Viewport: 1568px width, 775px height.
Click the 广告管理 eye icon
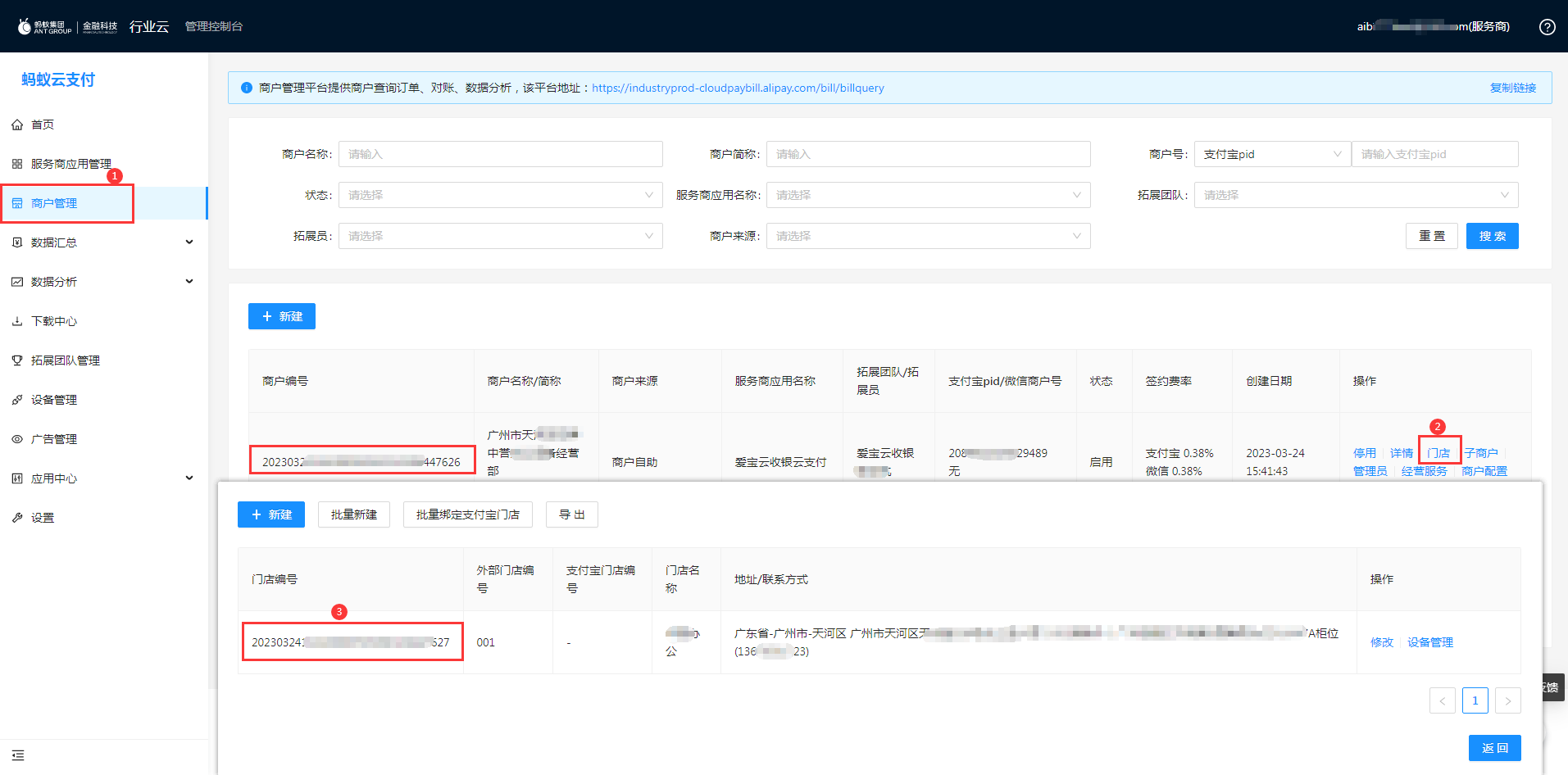point(17,439)
